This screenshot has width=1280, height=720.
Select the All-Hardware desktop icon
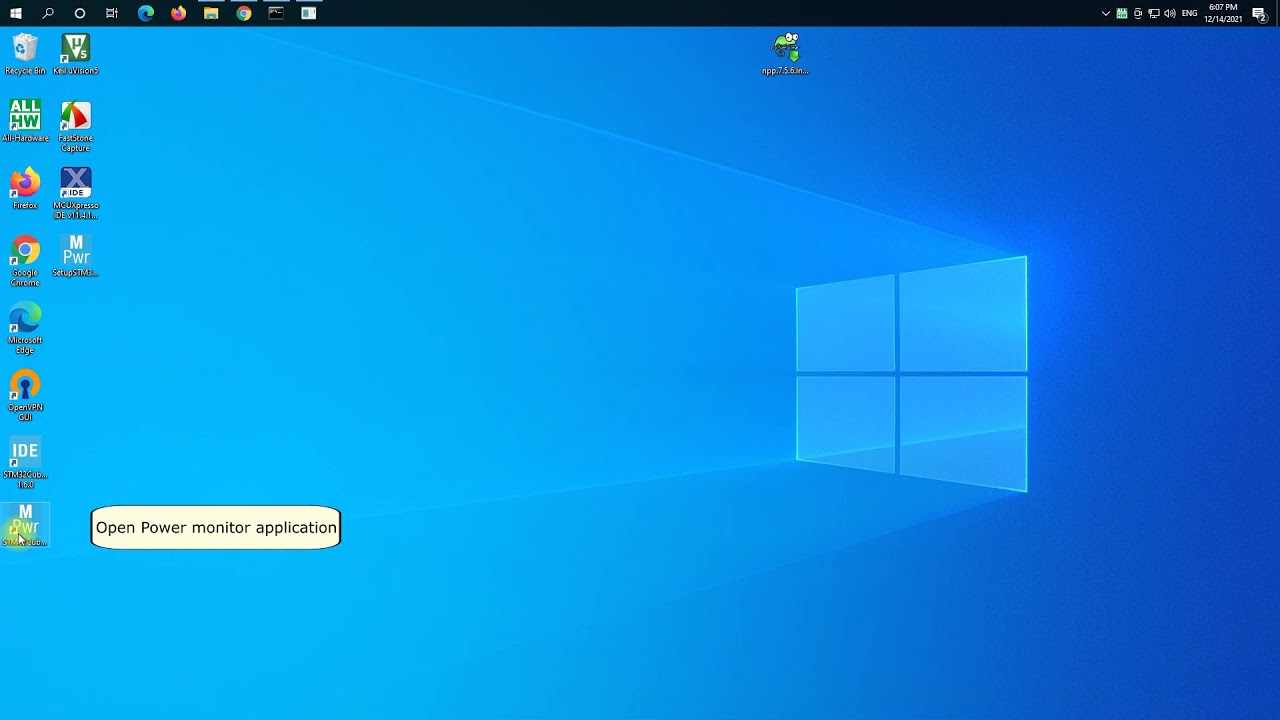pyautogui.click(x=25, y=117)
